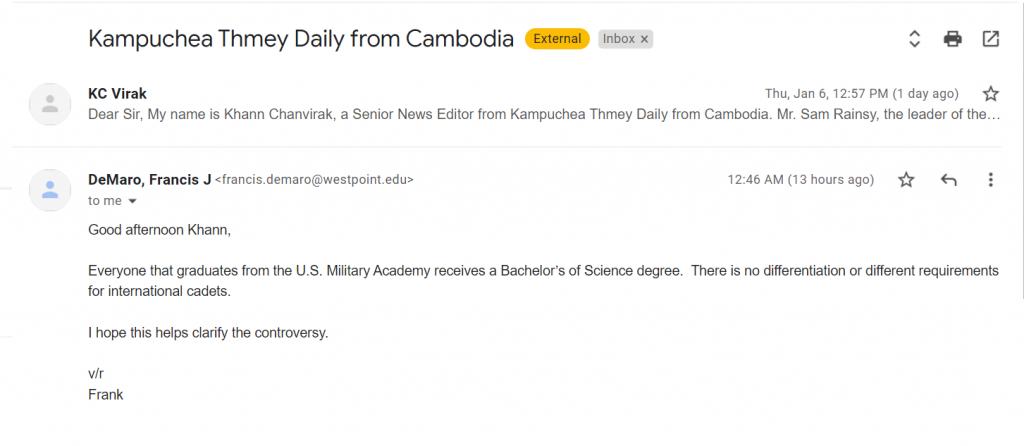Click KC Virak's avatar picture

(x=50, y=104)
